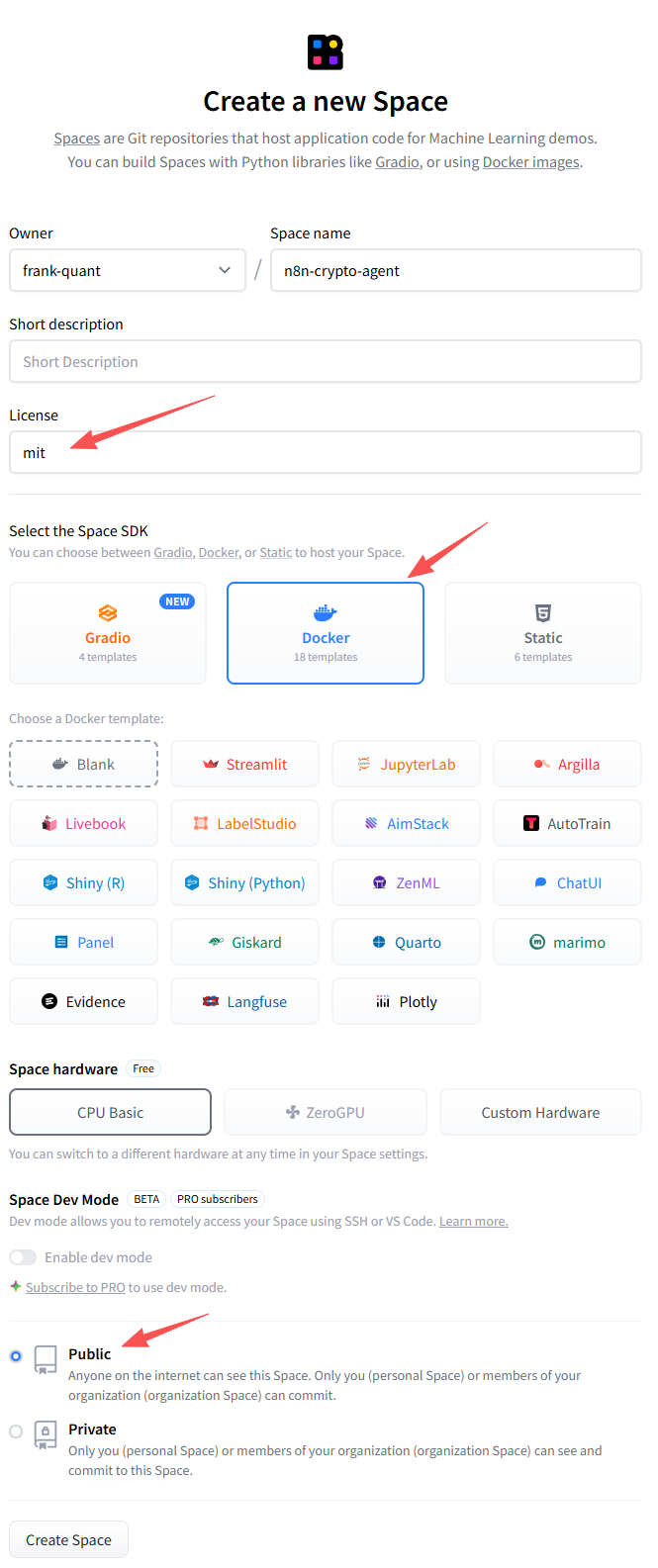Choose the ChatUI template icon
The image size is (658, 1568).
coord(540,883)
